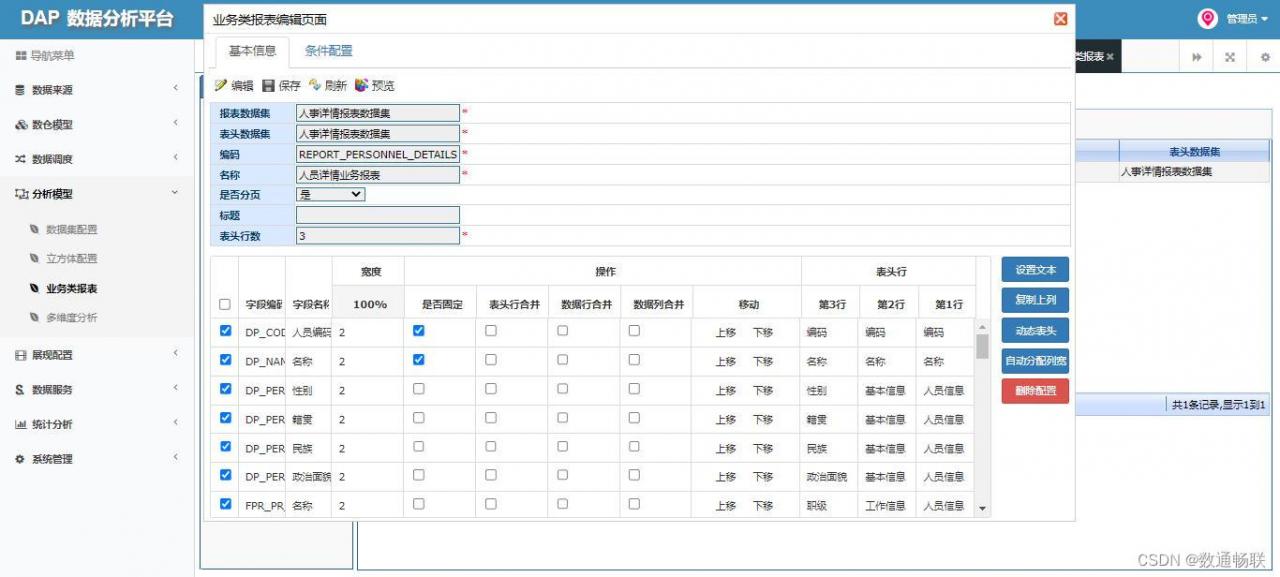Viewport: 1280px width, 577px height.
Task: Click 下移 in the 人员编码 row
Action: [x=763, y=333]
